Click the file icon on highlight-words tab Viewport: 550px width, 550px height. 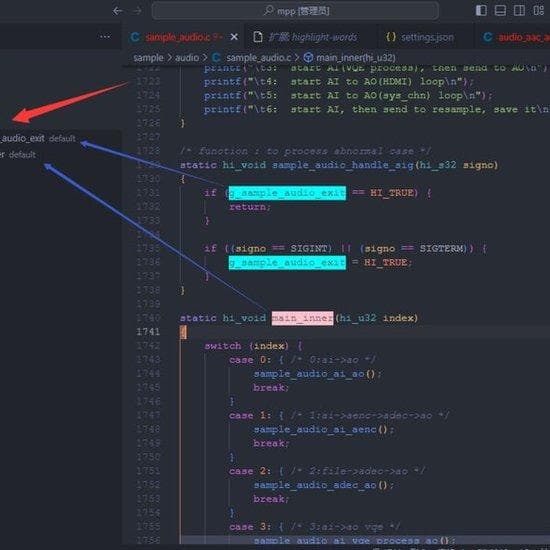tap(258, 37)
